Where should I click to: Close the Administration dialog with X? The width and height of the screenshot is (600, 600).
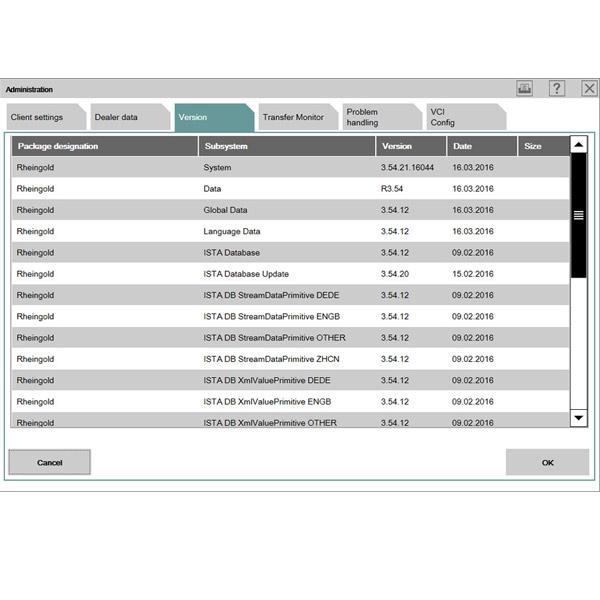589,88
